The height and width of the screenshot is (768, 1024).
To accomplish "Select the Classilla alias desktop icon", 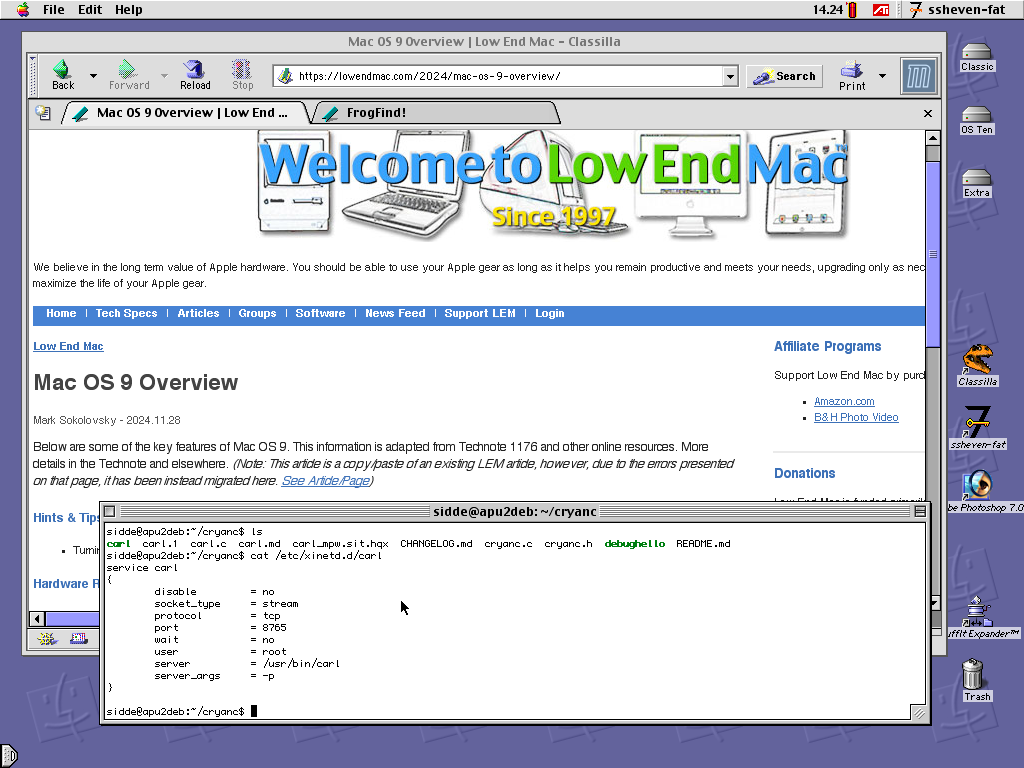I will point(978,366).
